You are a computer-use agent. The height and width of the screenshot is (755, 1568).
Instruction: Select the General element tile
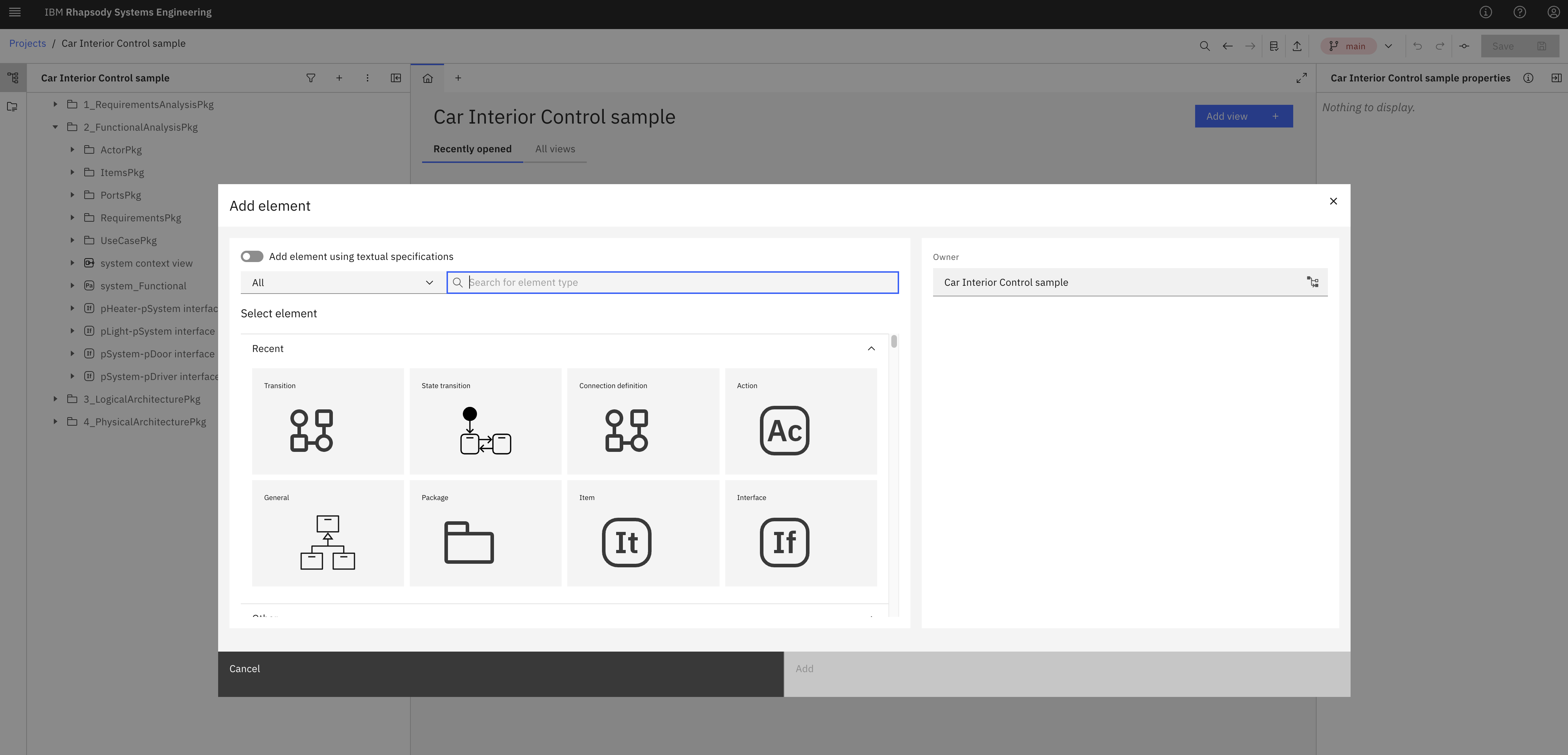click(328, 533)
